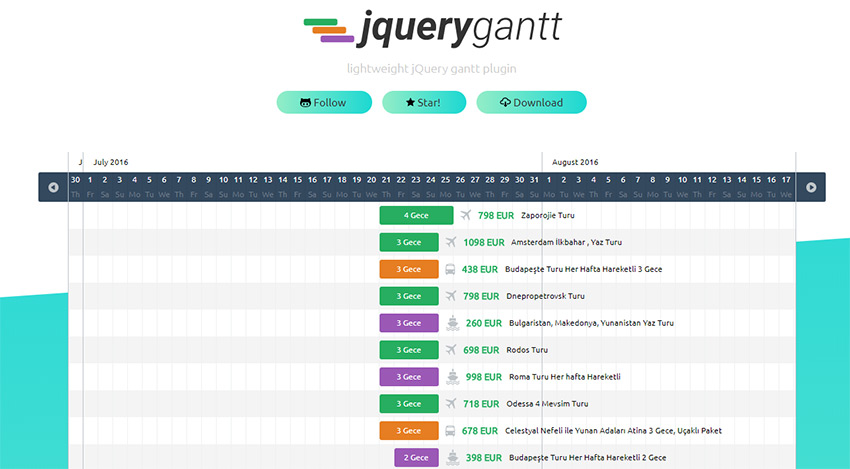Image resolution: width=850 pixels, height=469 pixels.
Task: Go to next dates with right arrow
Action: coord(811,187)
